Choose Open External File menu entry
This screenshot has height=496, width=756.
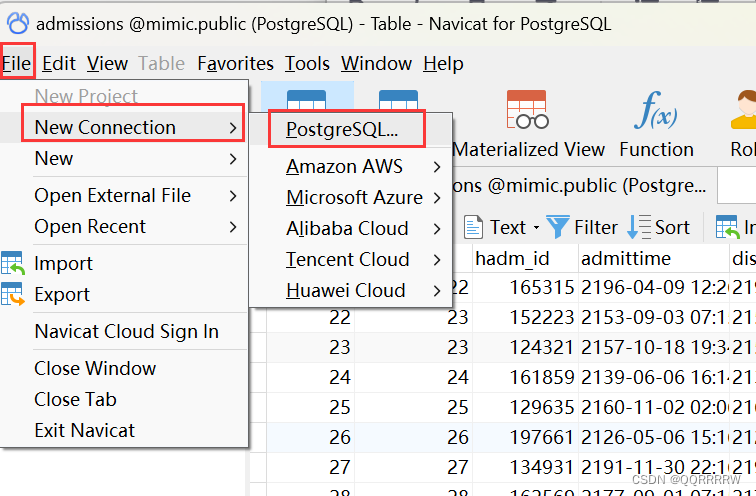click(124, 196)
